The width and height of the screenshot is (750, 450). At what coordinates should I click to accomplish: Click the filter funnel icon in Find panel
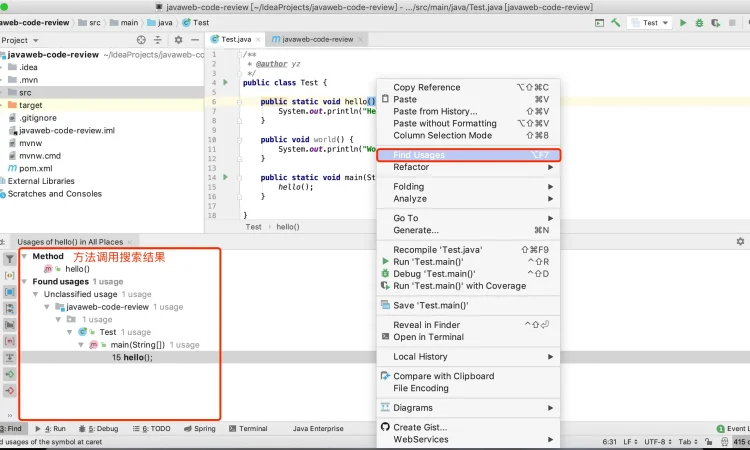coord(10,259)
